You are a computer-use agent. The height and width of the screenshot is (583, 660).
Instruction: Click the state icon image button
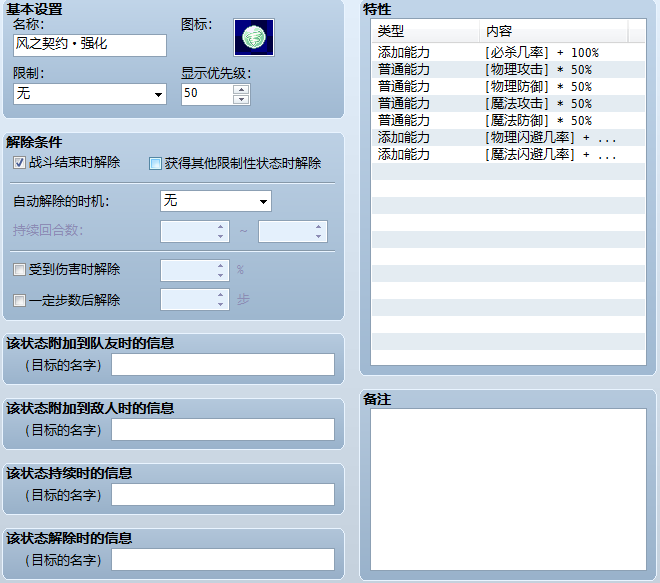(x=254, y=37)
